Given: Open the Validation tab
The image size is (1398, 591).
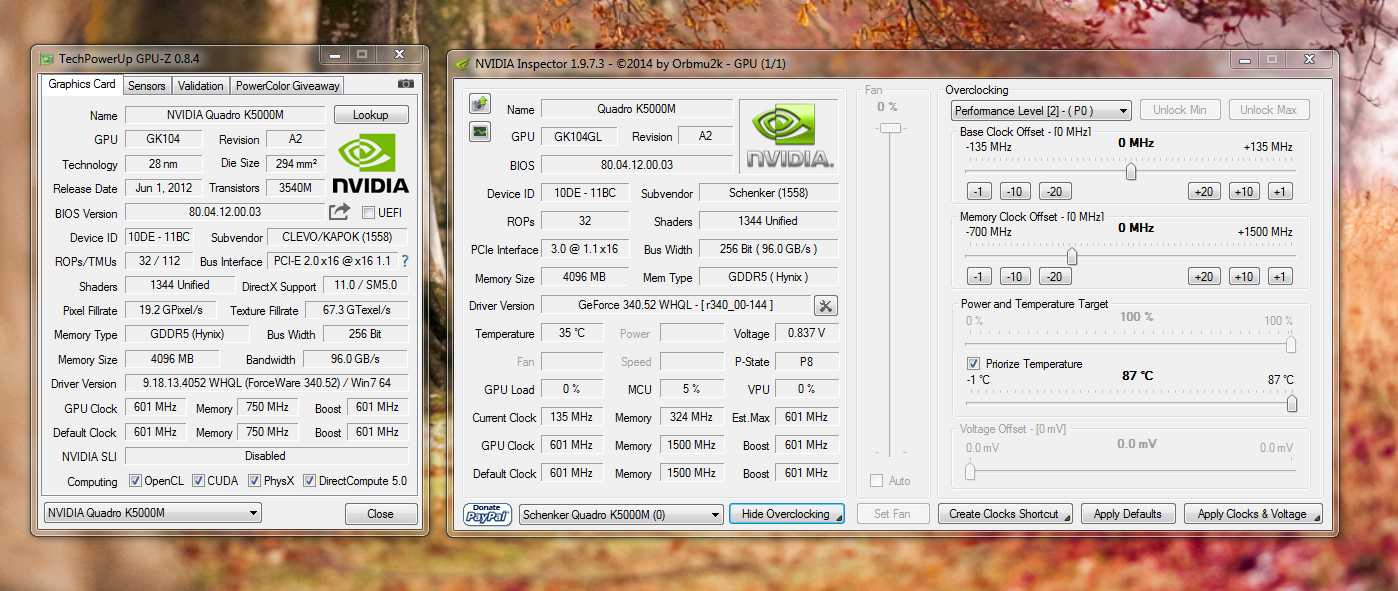Looking at the screenshot, I should [x=201, y=86].
